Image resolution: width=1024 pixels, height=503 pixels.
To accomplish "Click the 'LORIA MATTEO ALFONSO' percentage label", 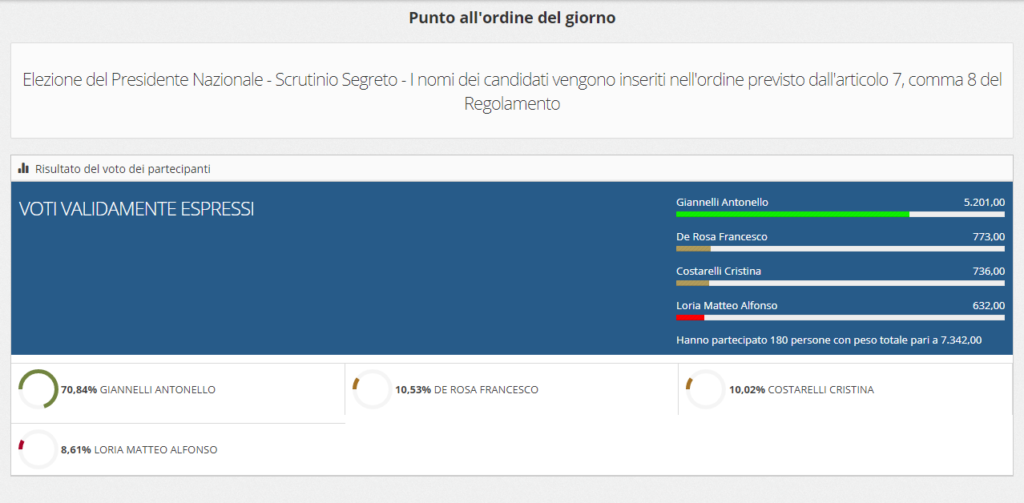I will (139, 451).
